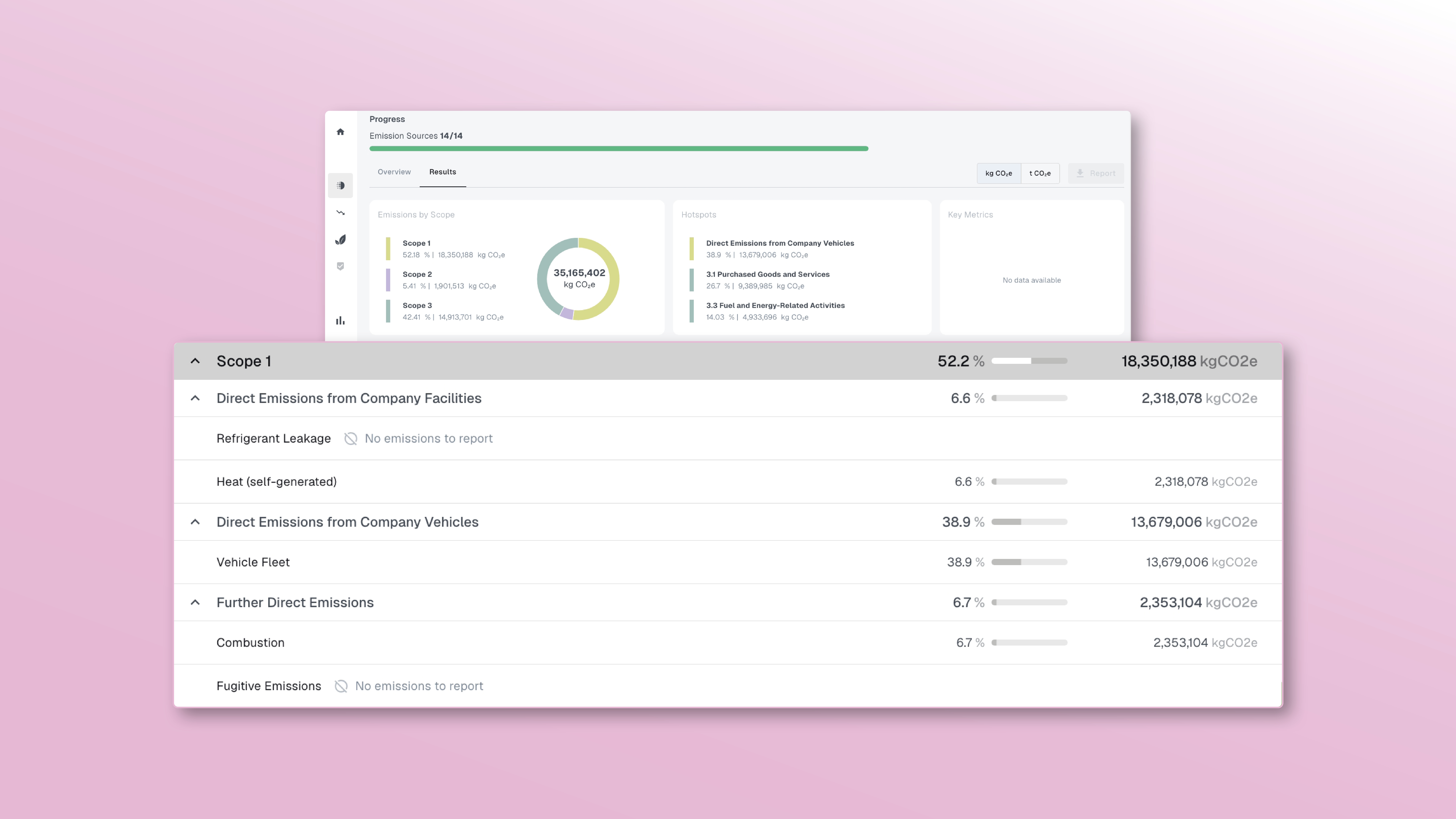Click the shield checkmark sidebar icon
Viewport: 1456px width, 819px height.
(x=340, y=266)
